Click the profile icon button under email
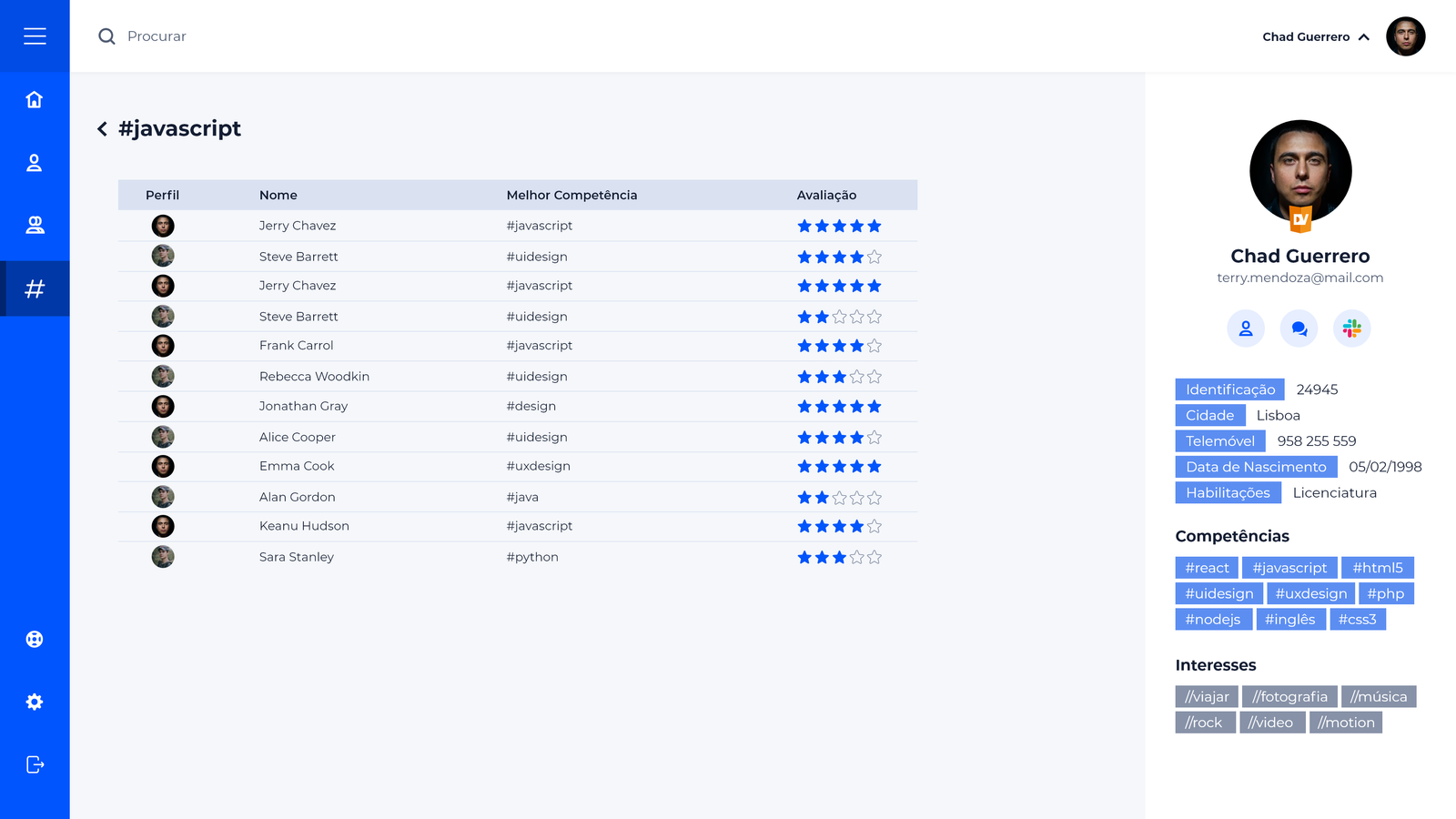This screenshot has height=819, width=1456. (1246, 329)
